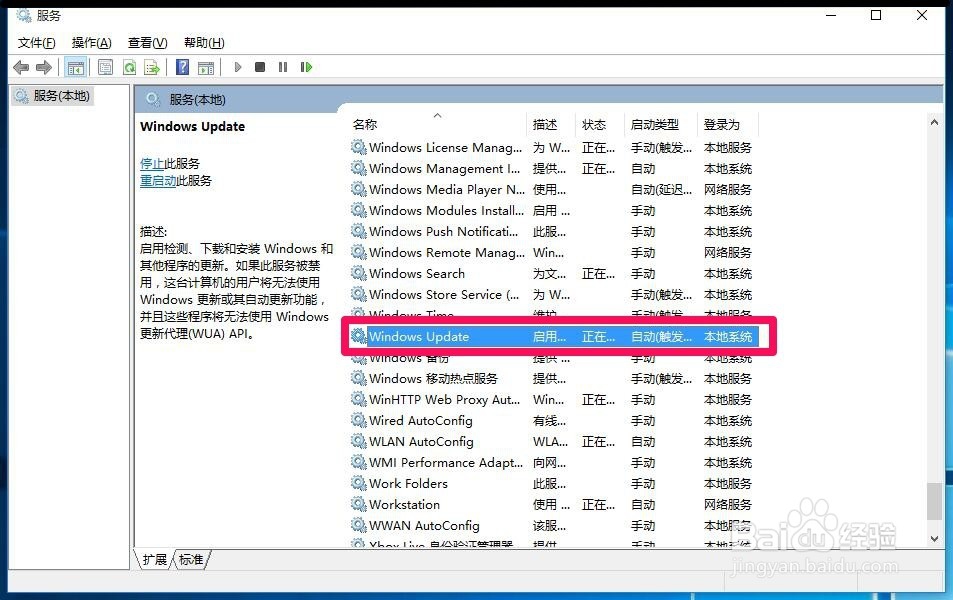The image size is (953, 600).
Task: Click the Refresh toolbar icon
Action: pos(129,67)
